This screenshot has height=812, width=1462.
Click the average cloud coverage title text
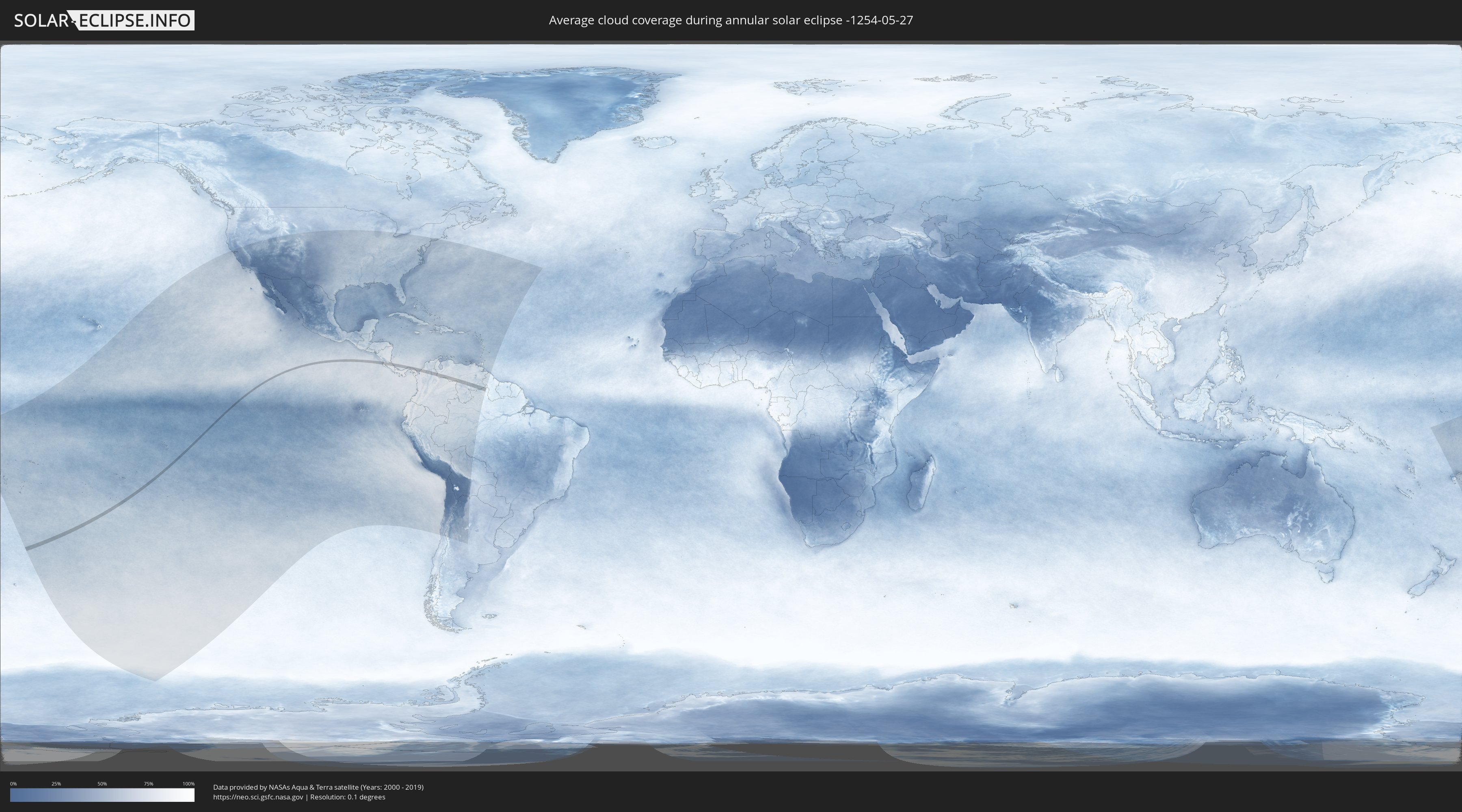(x=731, y=20)
